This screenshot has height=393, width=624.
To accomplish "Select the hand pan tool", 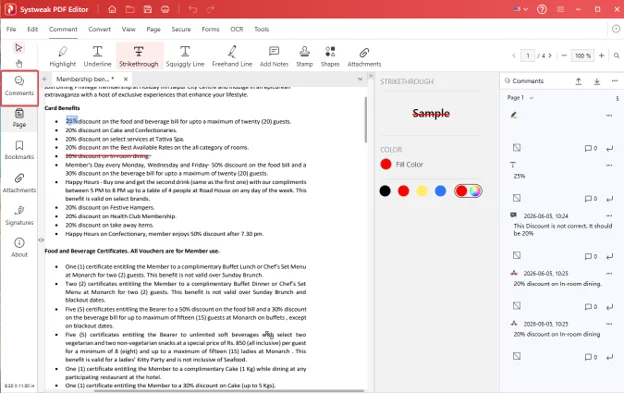I will 19,64.
